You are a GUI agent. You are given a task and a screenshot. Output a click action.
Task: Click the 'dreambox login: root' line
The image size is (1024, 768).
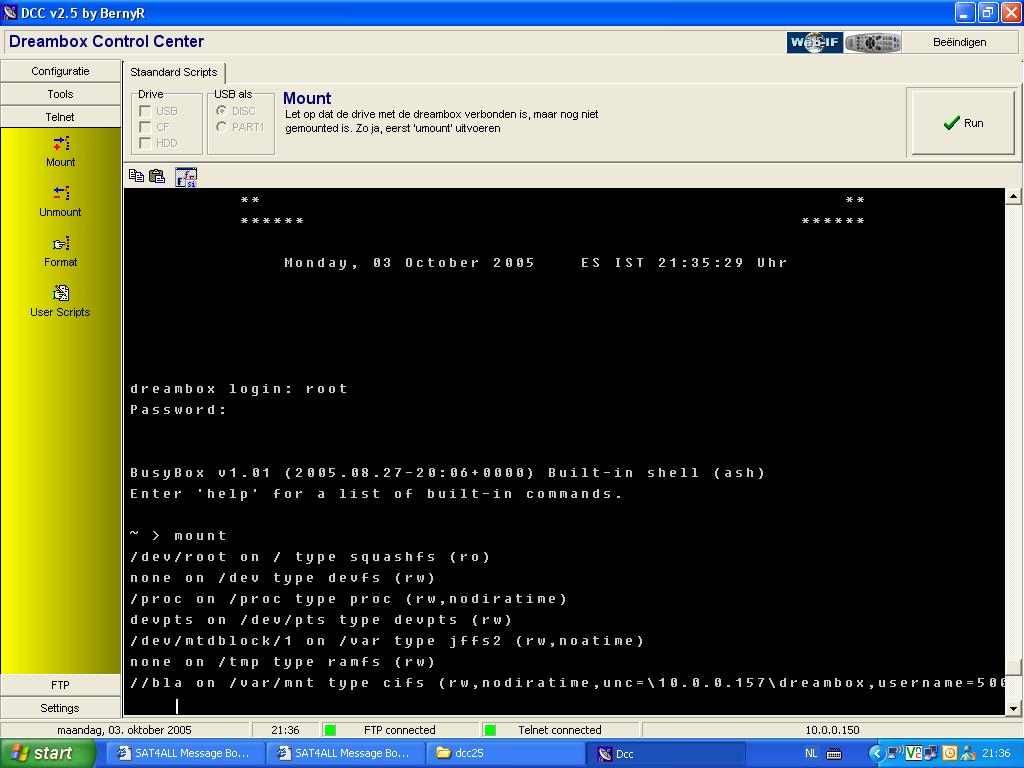pyautogui.click(x=238, y=389)
